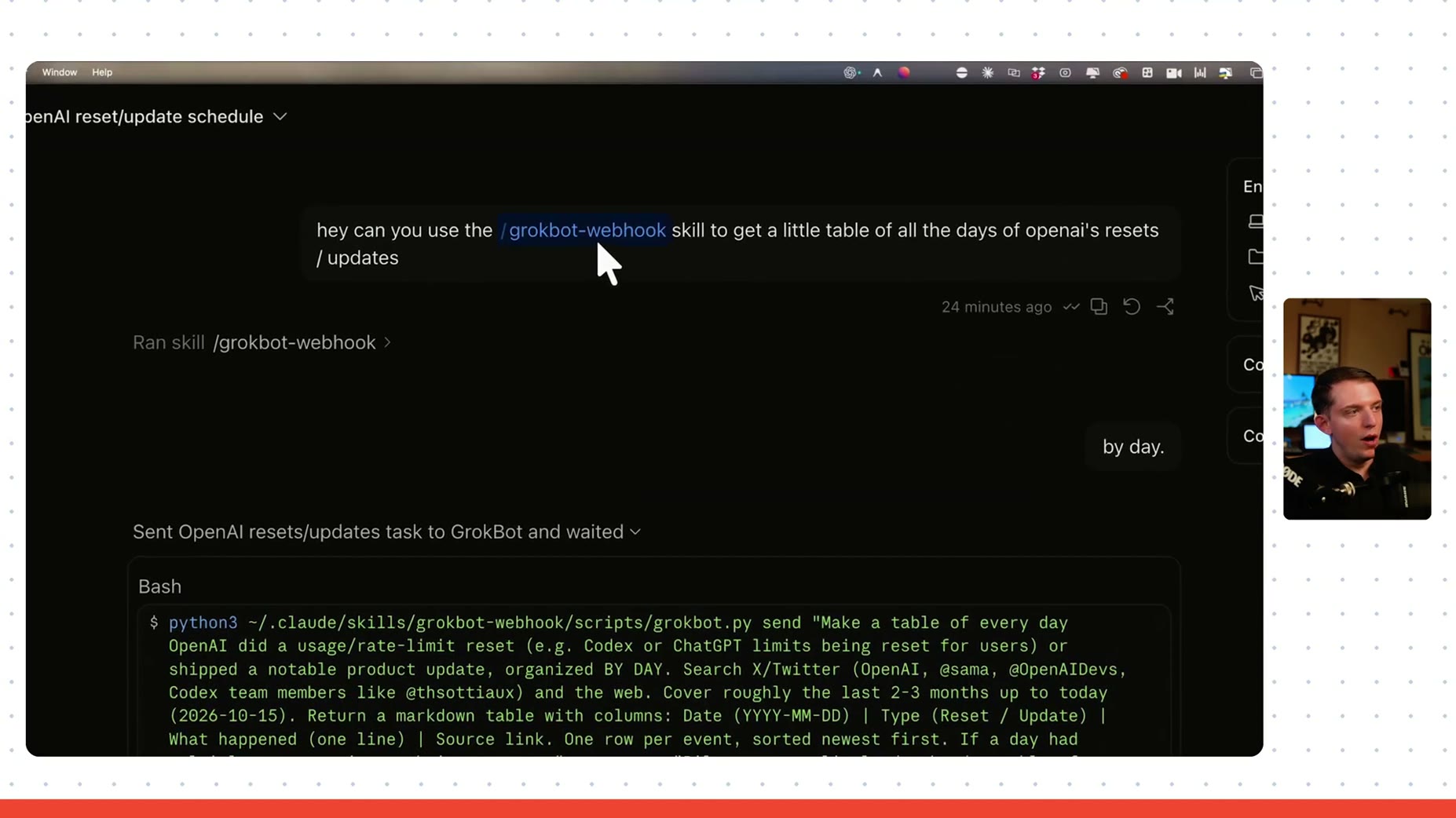The image size is (1456, 818).
Task: Click the fork/branch conversation icon
Action: [1165, 307]
